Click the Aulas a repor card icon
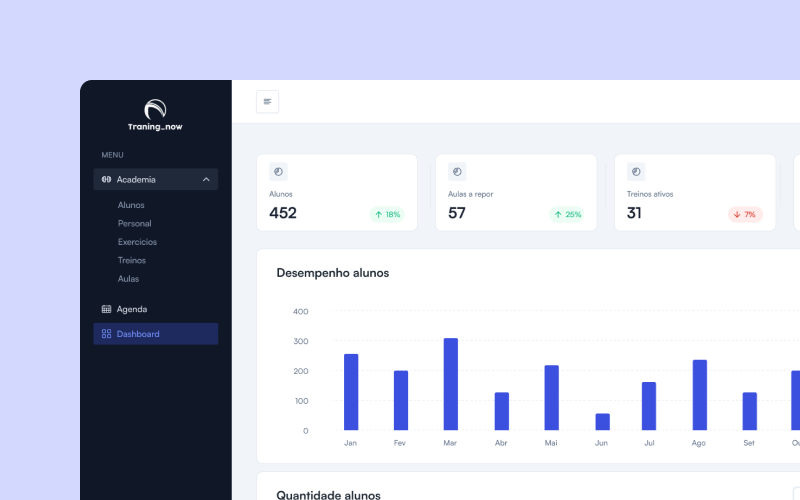 click(x=457, y=171)
